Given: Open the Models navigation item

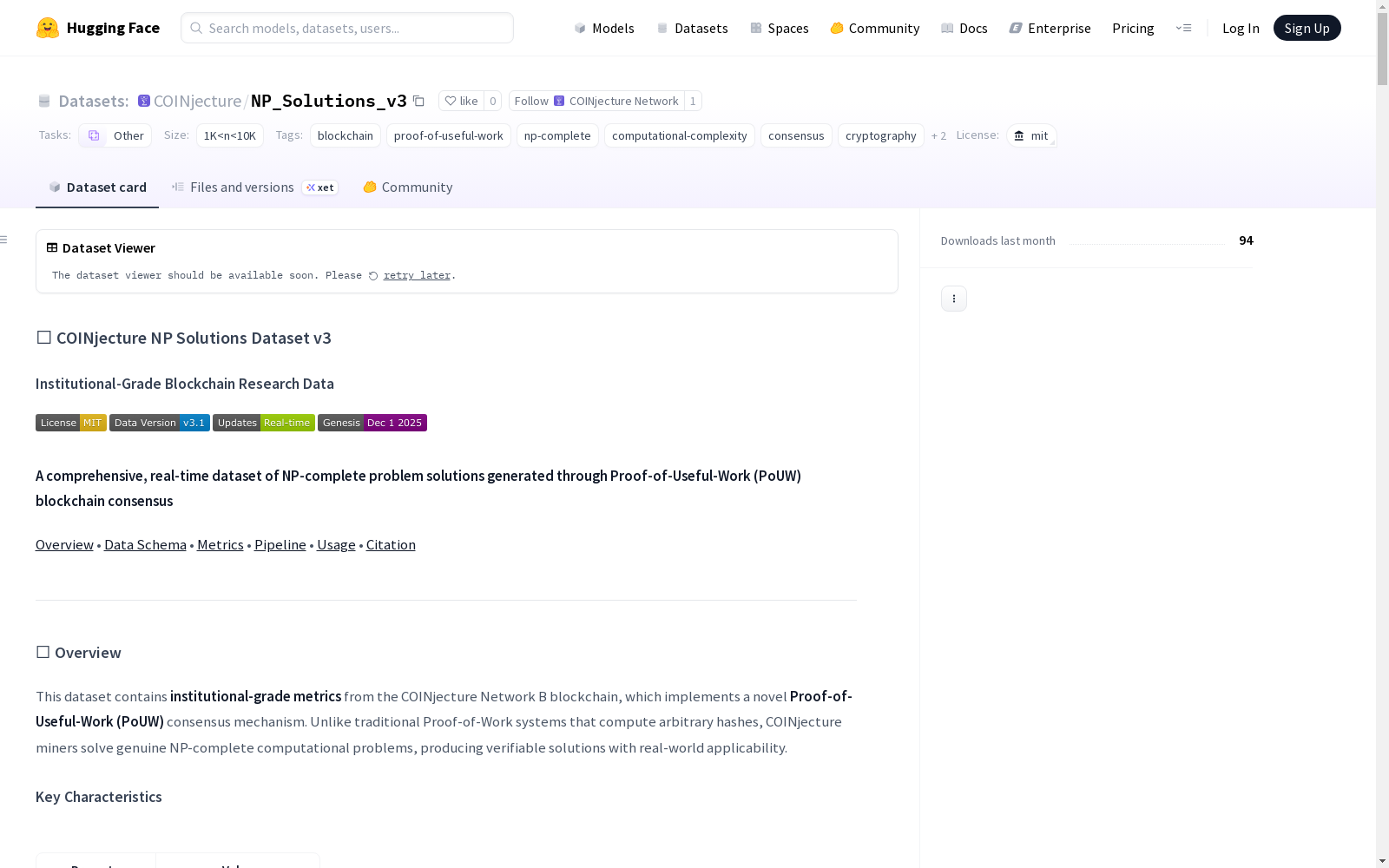Looking at the screenshot, I should [604, 28].
